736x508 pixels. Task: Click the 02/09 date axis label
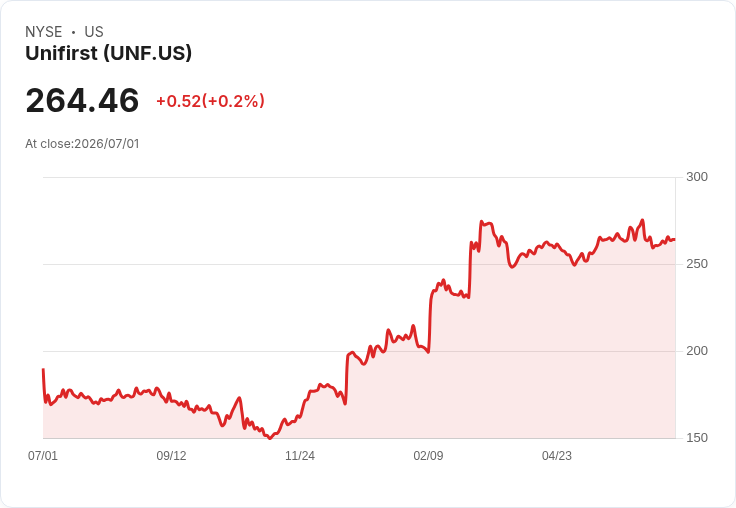428,455
